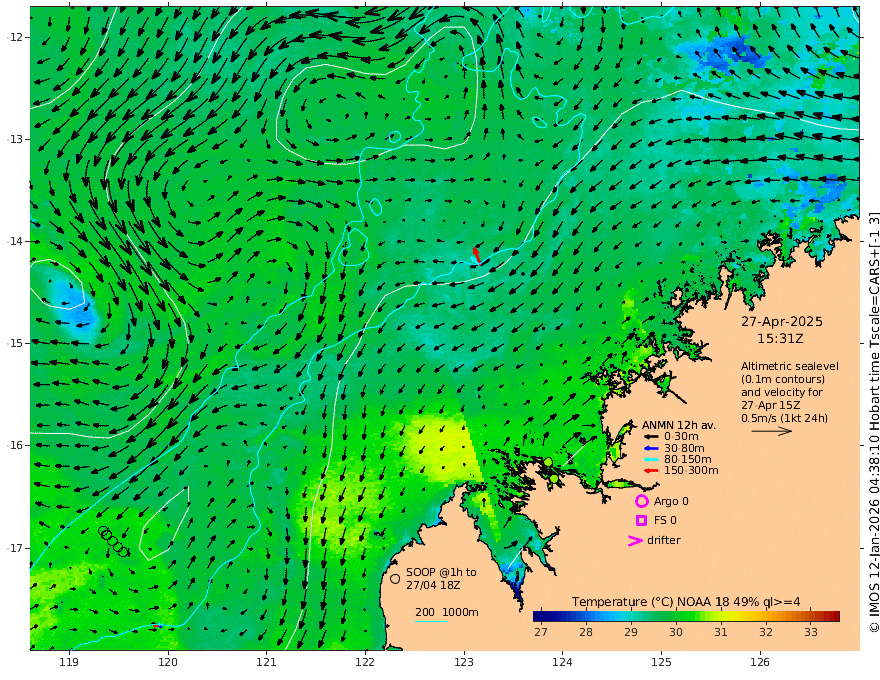The width and height of the screenshot is (880, 680).
Task: Click the 'drifter' legend label
Action: (663, 540)
